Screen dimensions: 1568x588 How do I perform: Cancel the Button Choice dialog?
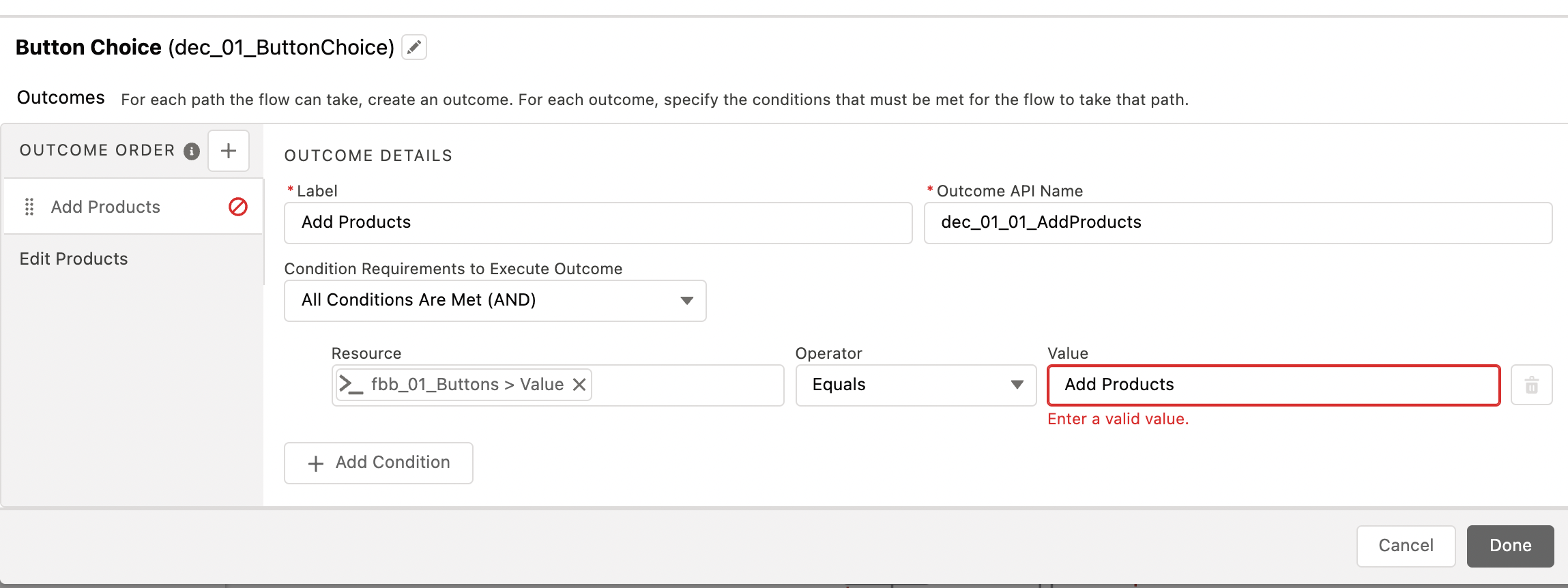[1406, 545]
